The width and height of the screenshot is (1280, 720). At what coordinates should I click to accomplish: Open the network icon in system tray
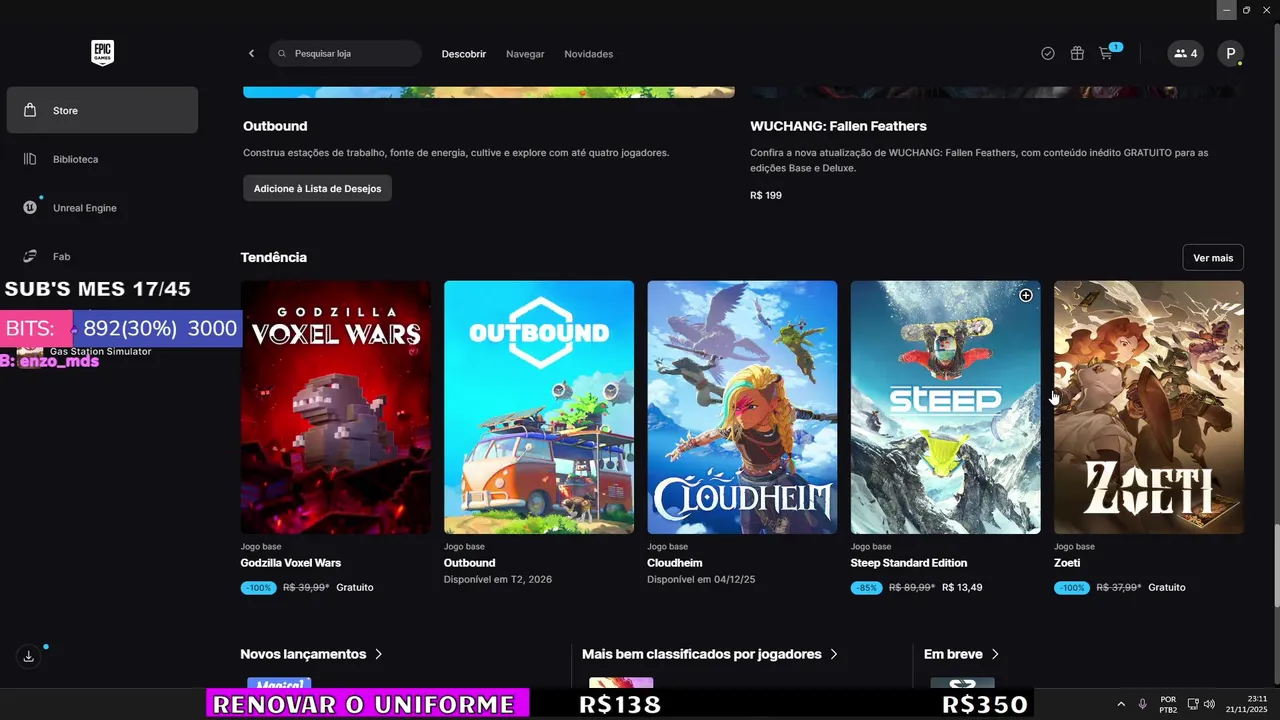coord(1194,704)
